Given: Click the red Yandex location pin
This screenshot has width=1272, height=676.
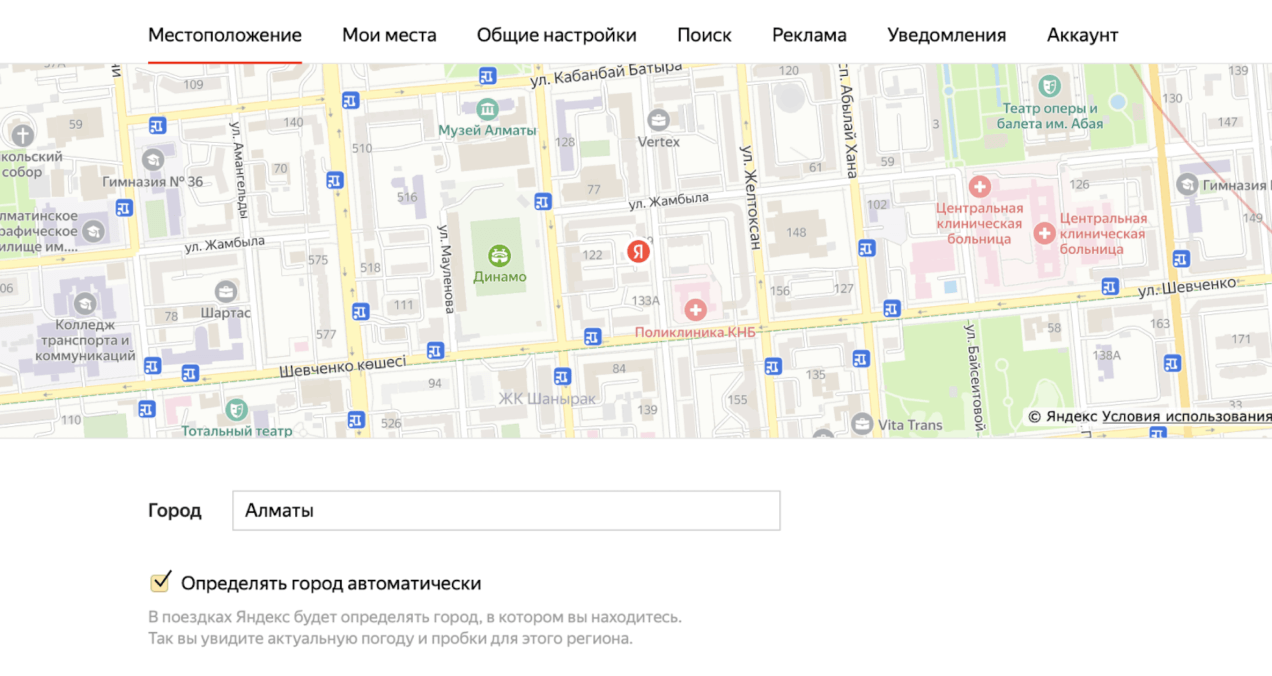Looking at the screenshot, I should click(x=638, y=252).
